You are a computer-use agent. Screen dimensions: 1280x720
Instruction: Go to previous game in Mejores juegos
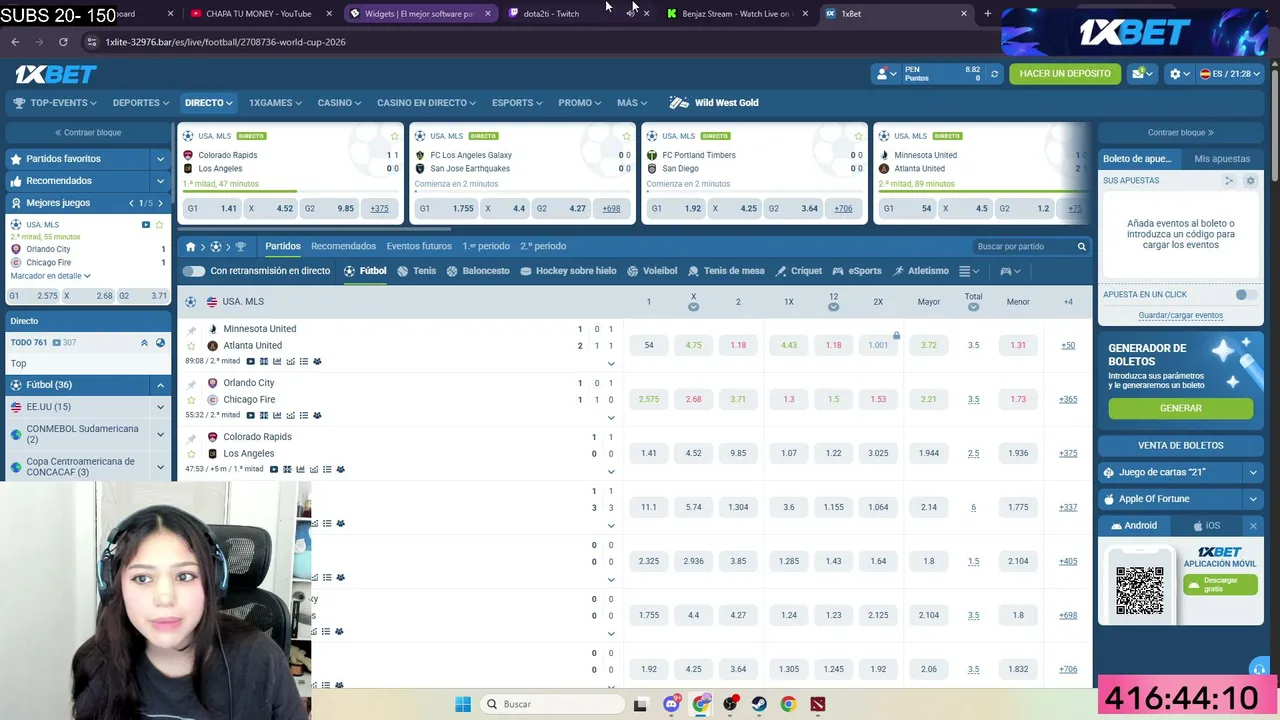(x=131, y=203)
